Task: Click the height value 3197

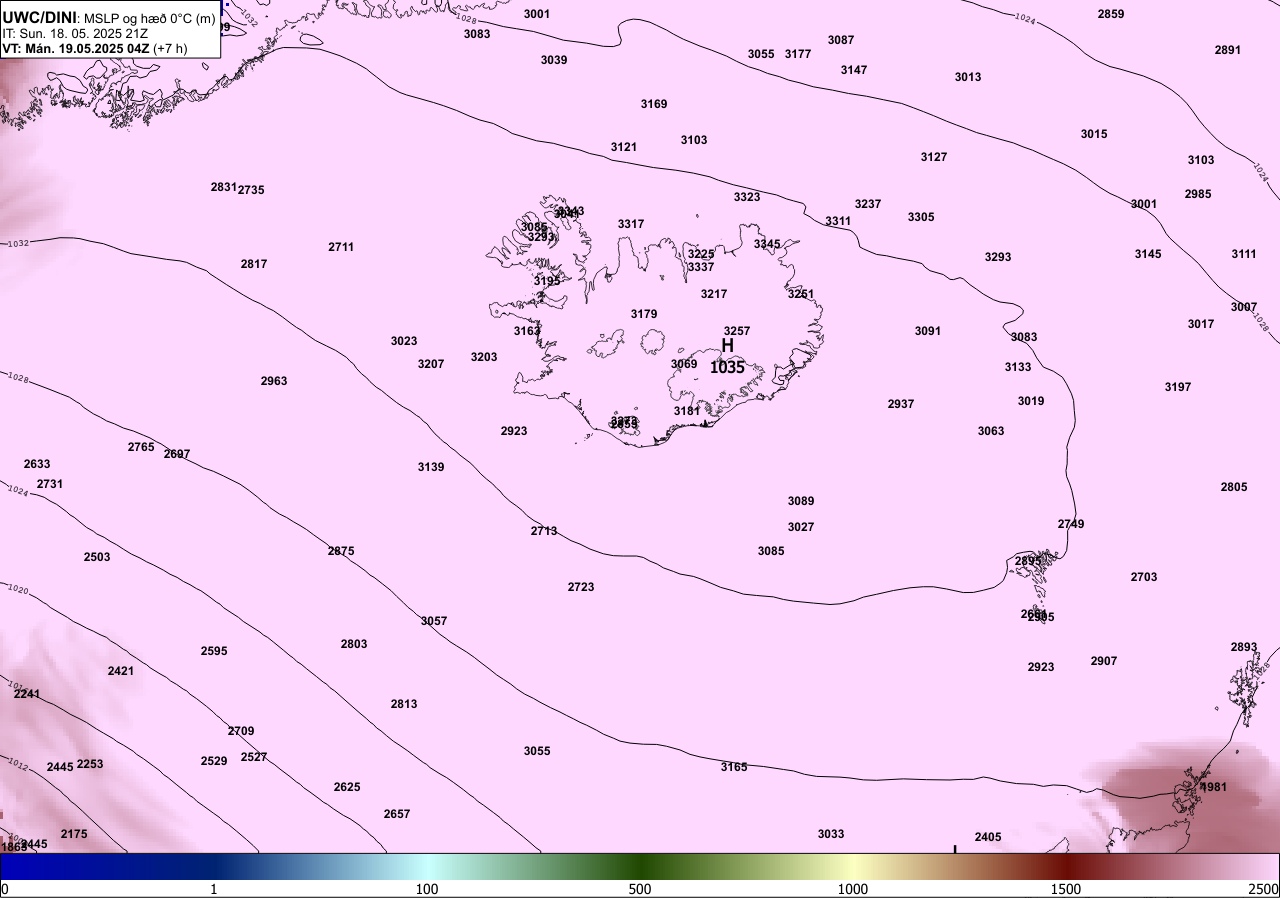Action: [1178, 387]
